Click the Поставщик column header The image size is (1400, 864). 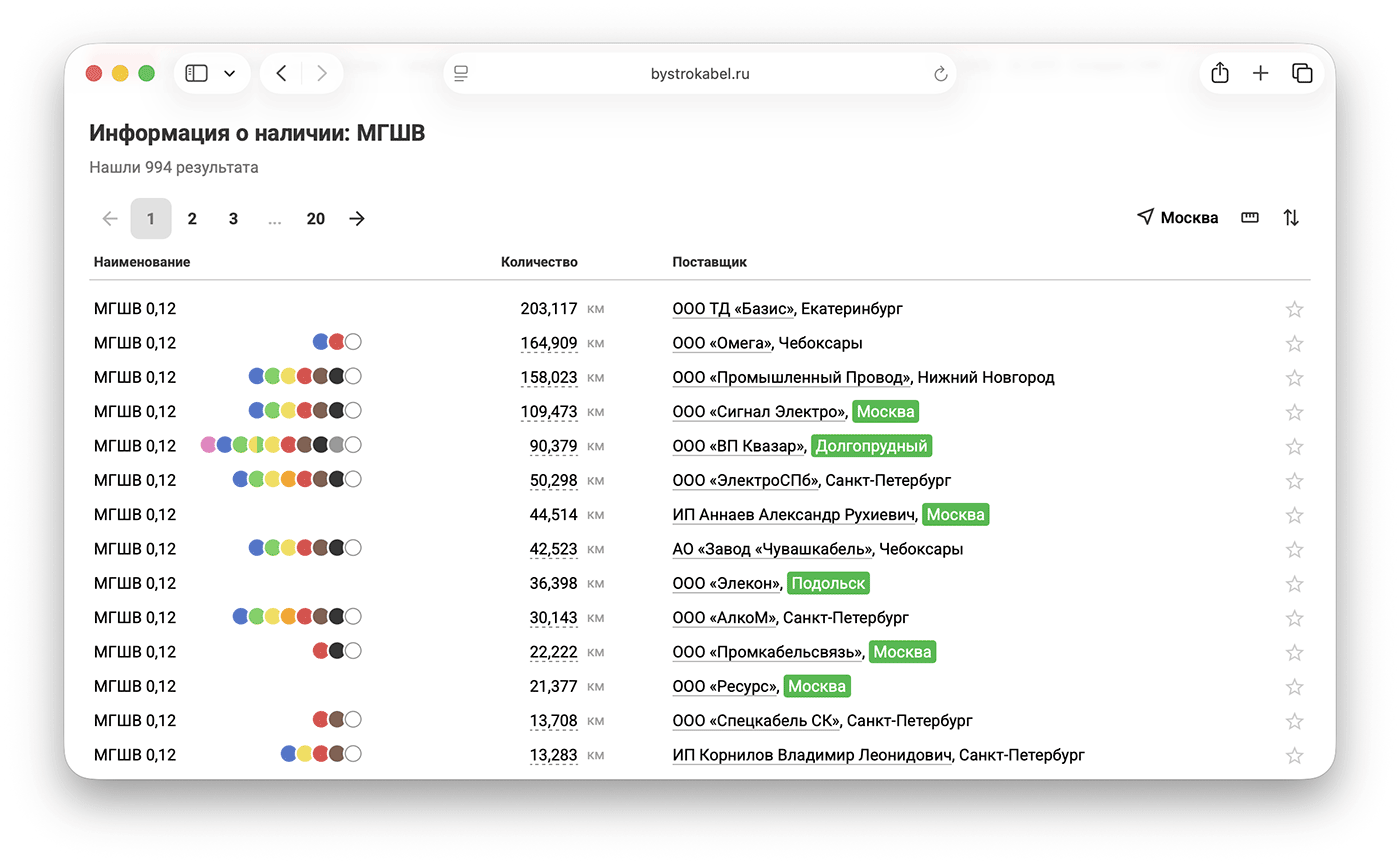710,262
